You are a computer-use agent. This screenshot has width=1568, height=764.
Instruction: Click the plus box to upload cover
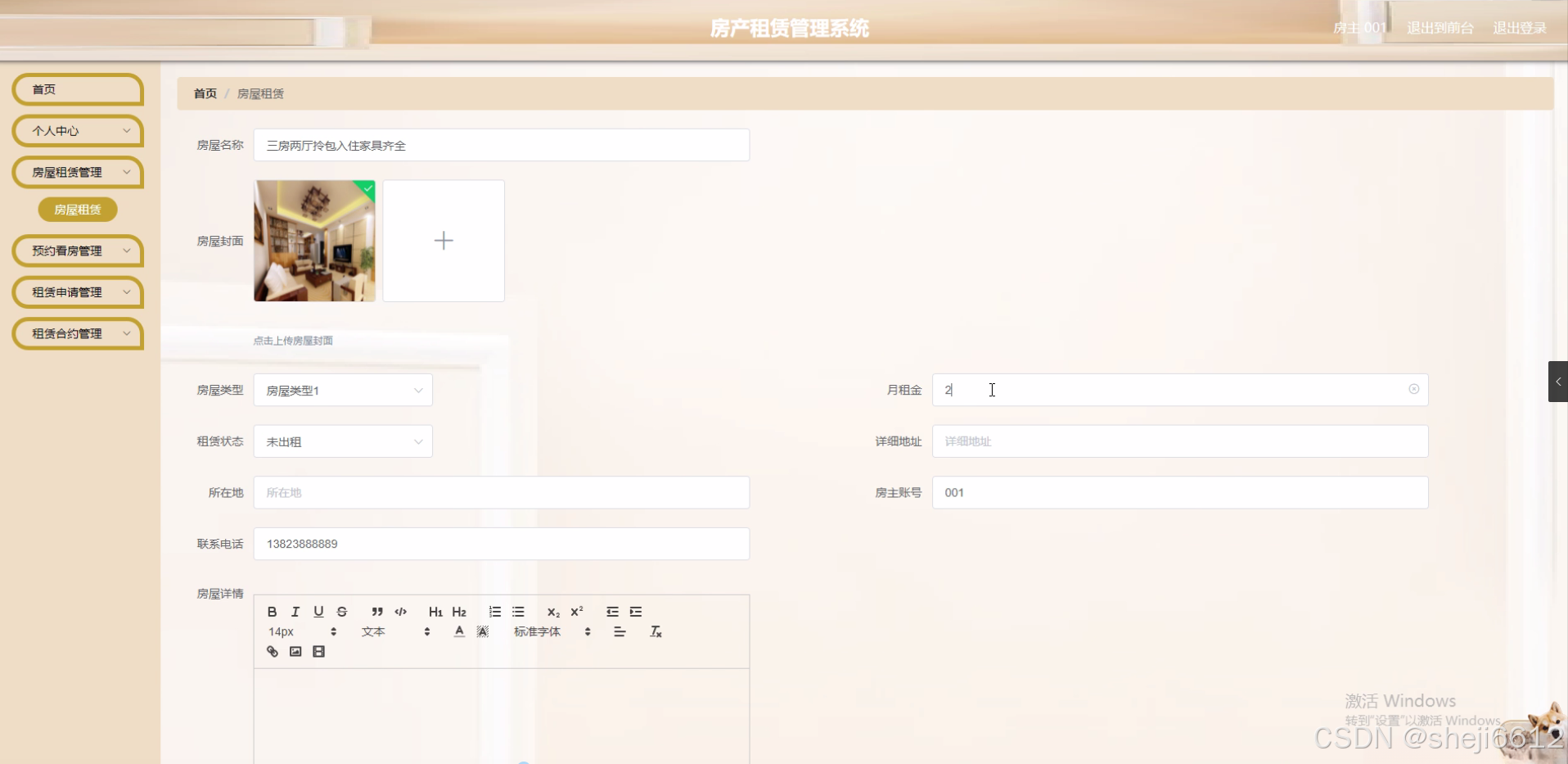point(443,240)
